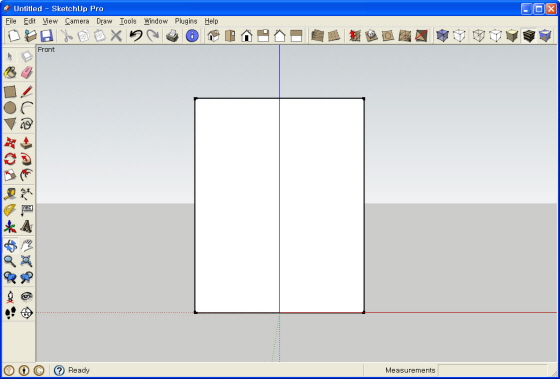Select the Circle tool

(x=10, y=108)
